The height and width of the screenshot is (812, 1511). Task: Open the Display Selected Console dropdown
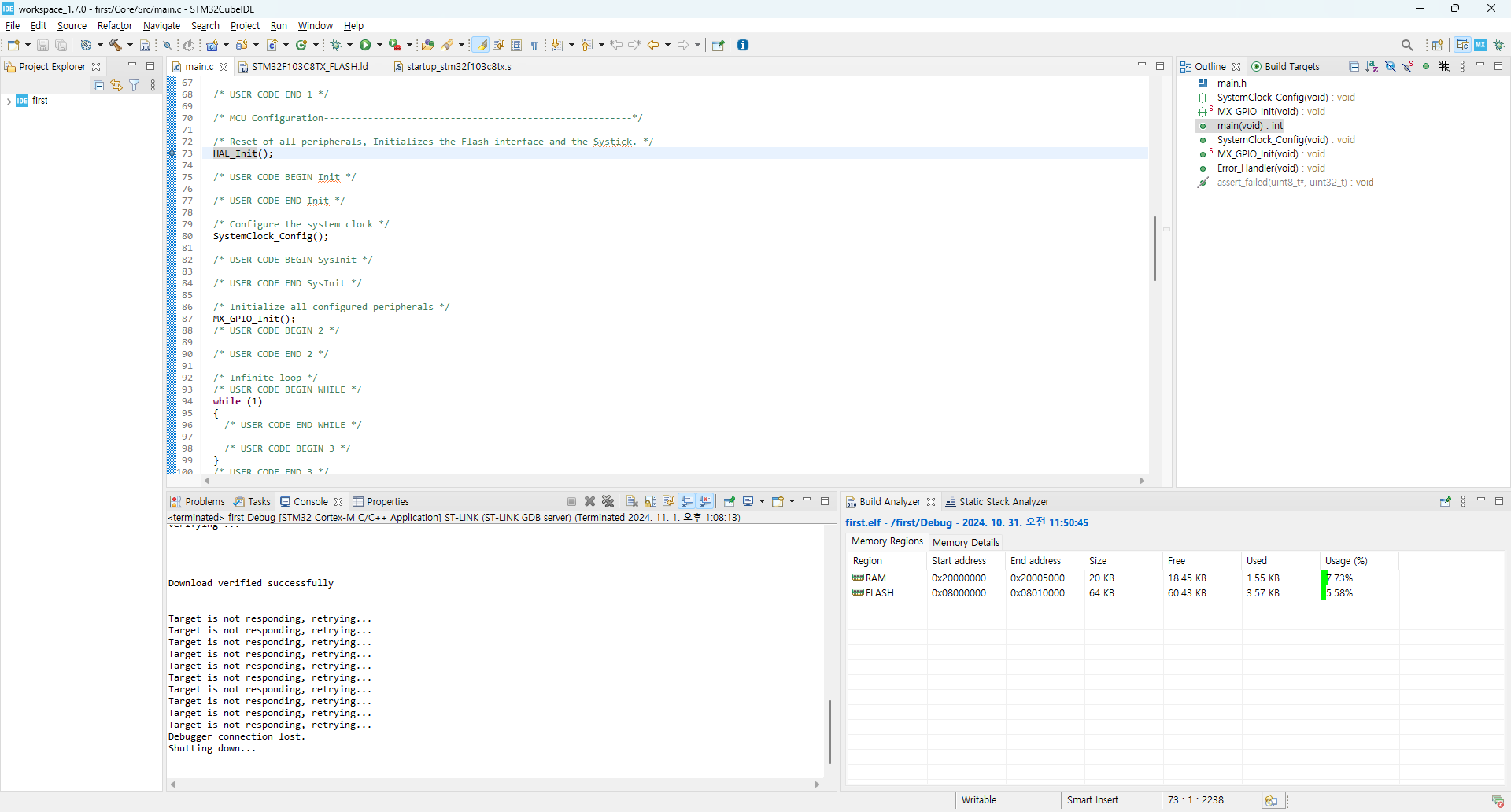pyautogui.click(x=762, y=501)
